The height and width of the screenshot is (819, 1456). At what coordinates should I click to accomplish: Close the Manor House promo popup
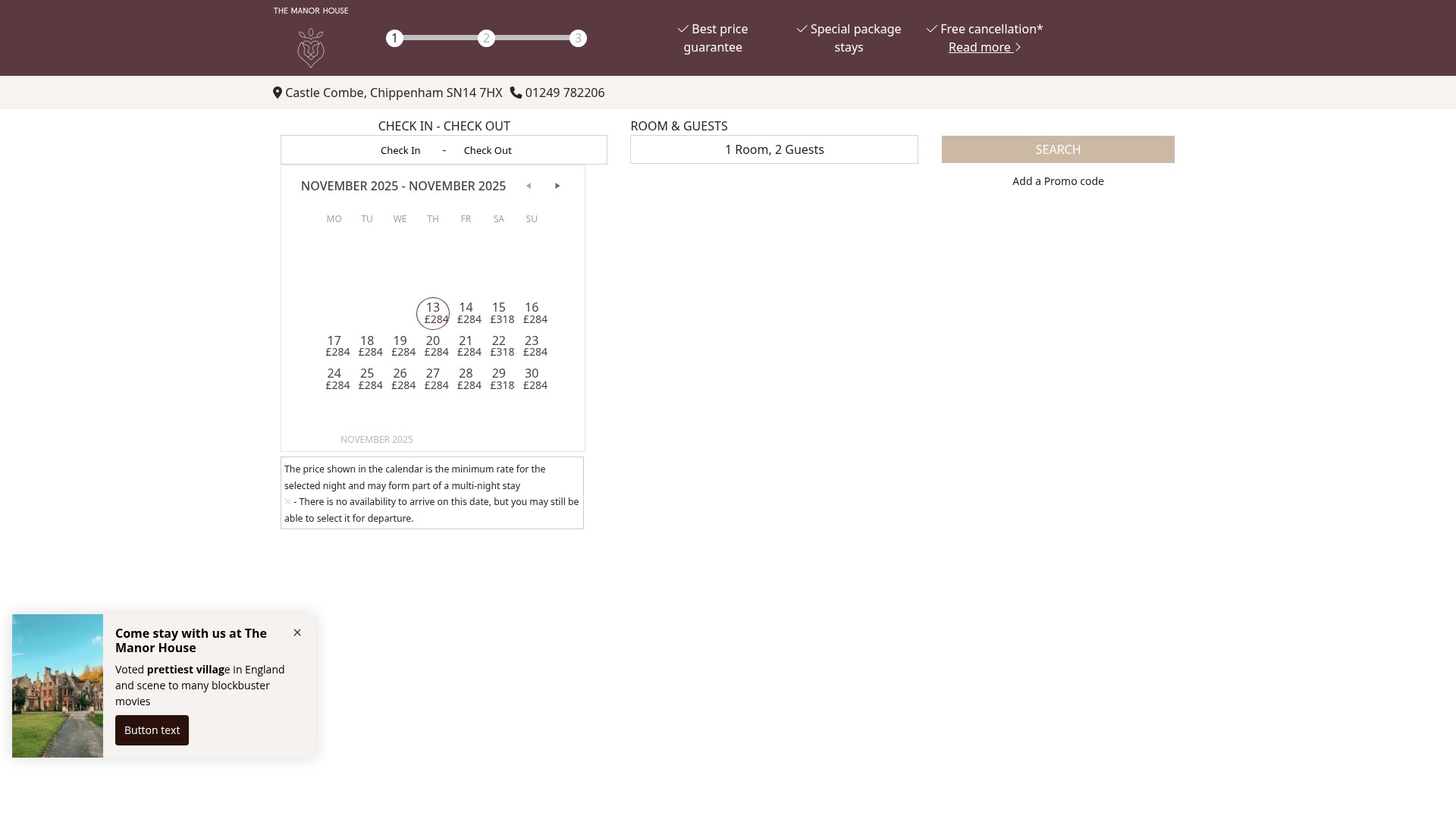click(x=297, y=632)
